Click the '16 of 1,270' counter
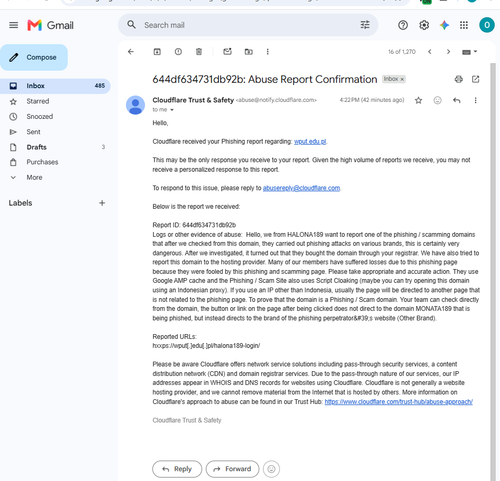 pyautogui.click(x=402, y=52)
